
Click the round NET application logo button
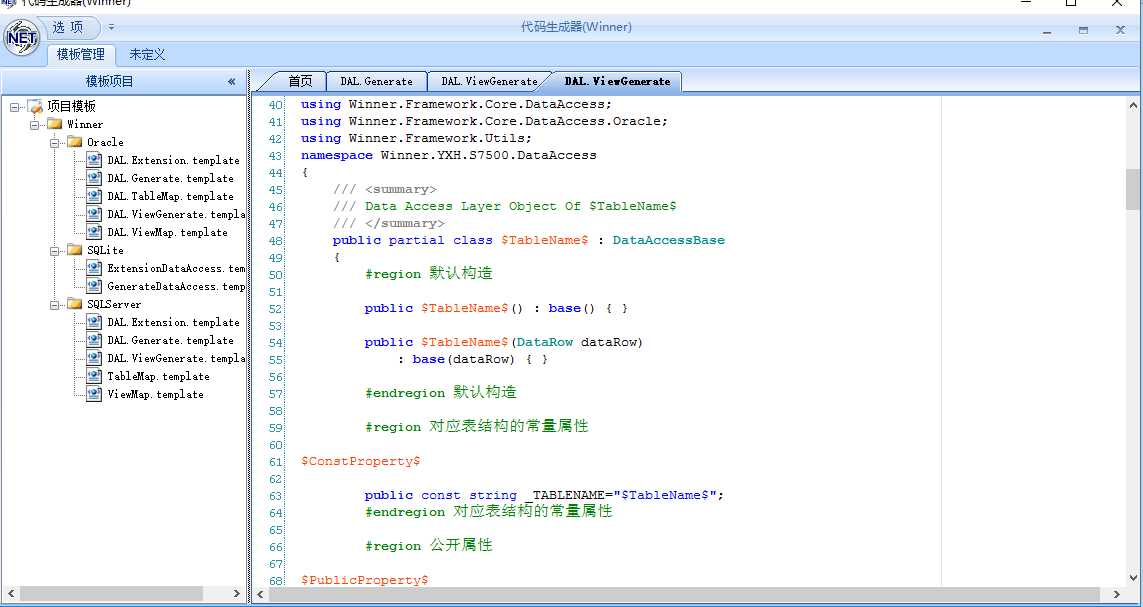pos(22,36)
